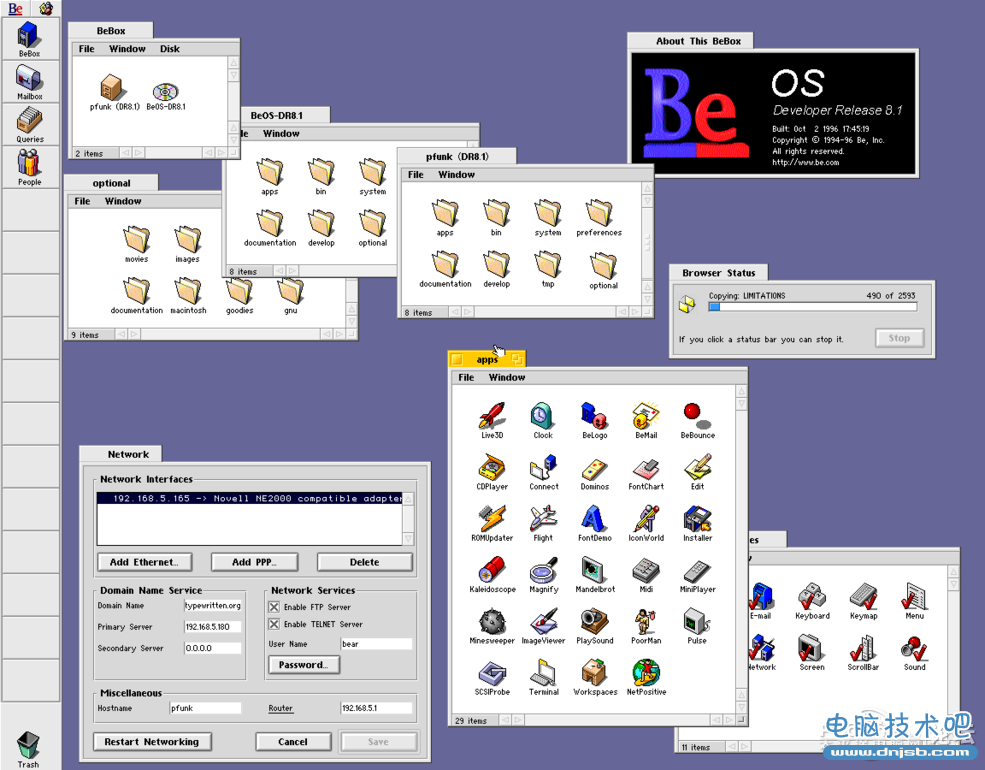
Task: Click the Mailbox icon in dock
Action: 29,80
